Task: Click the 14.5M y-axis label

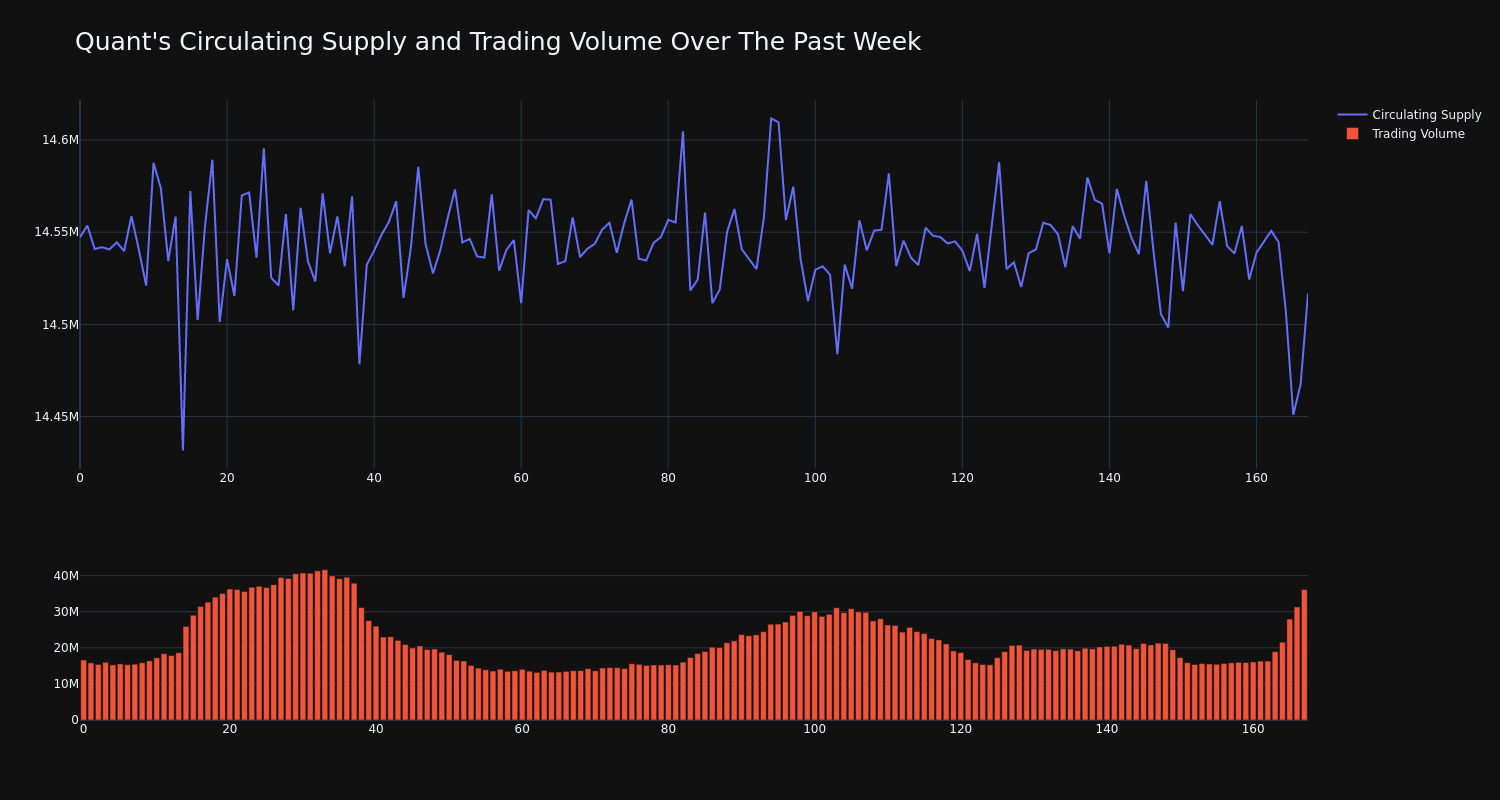Action: [60, 324]
